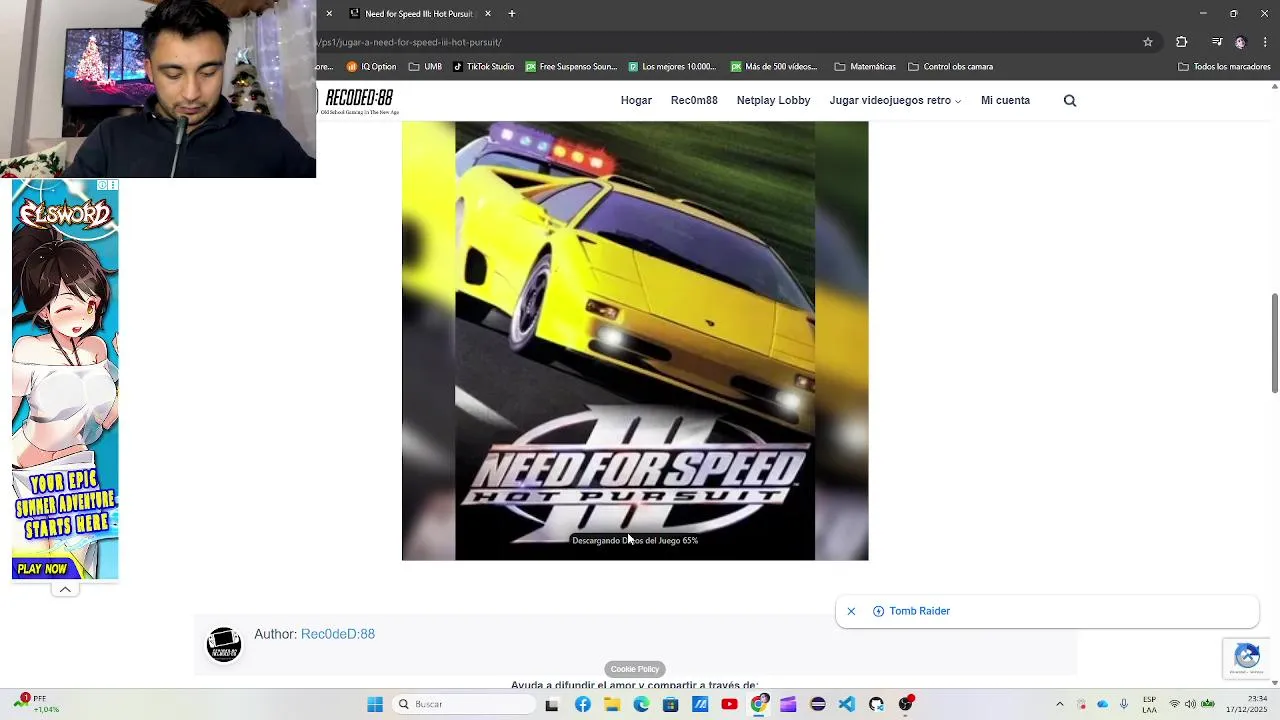Screen dimensions: 1280x720
Task: Open File Explorer from the taskbar
Action: pos(612,704)
